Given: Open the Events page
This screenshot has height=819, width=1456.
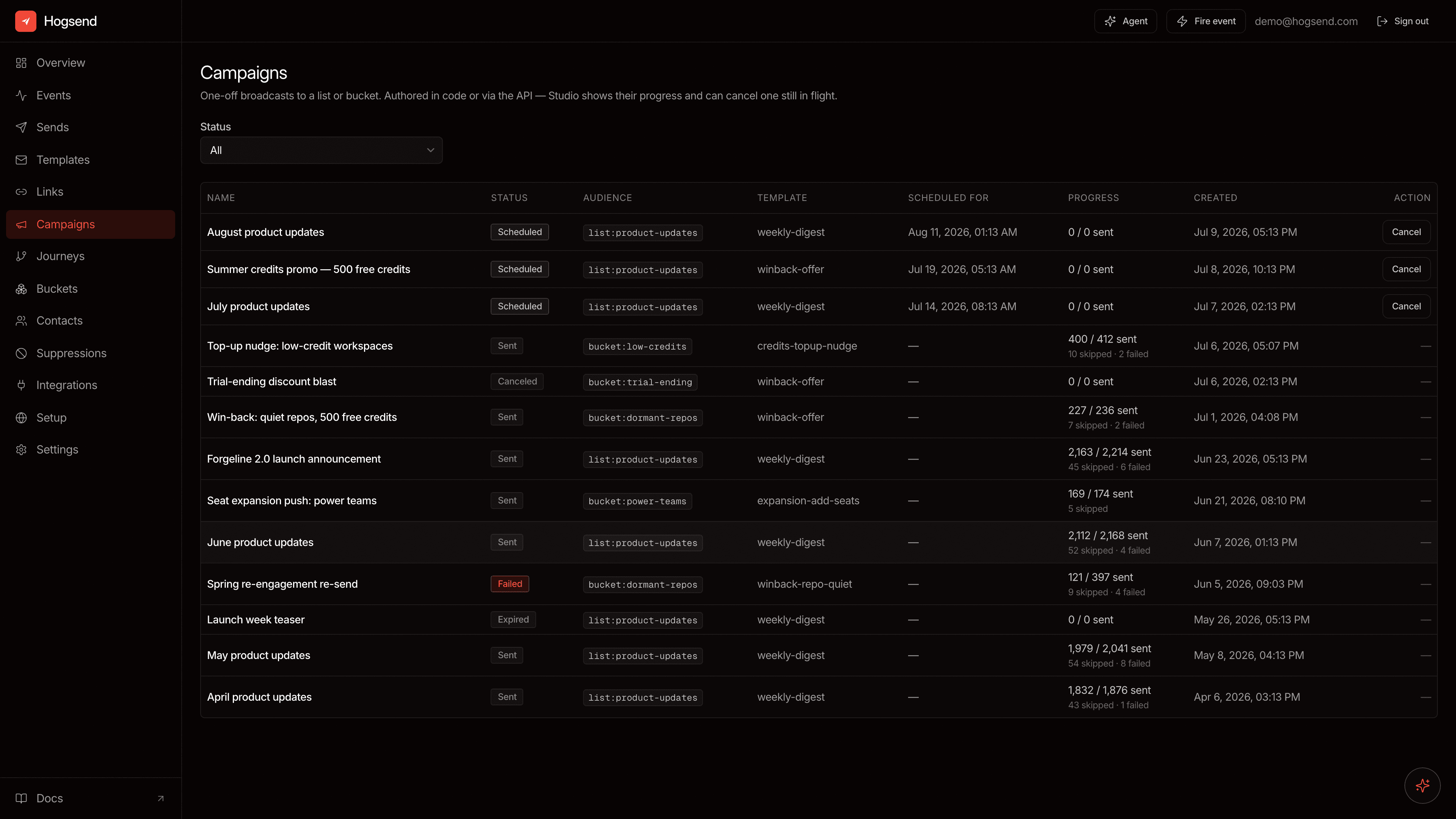Looking at the screenshot, I should pos(91,96).
